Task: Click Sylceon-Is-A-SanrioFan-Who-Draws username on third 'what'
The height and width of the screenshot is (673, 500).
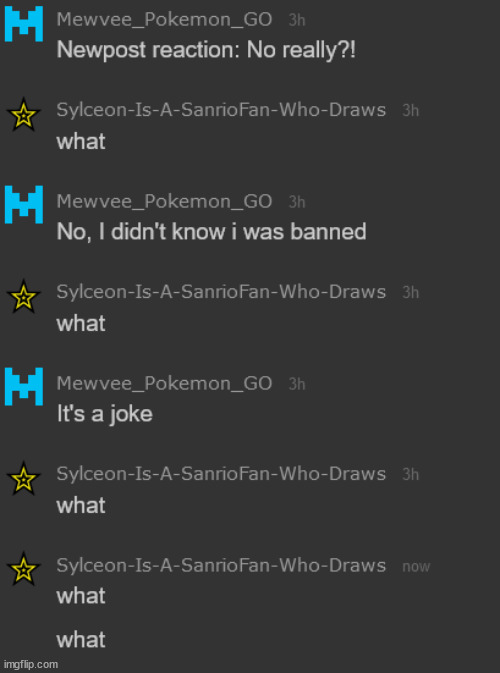Action: pos(221,474)
